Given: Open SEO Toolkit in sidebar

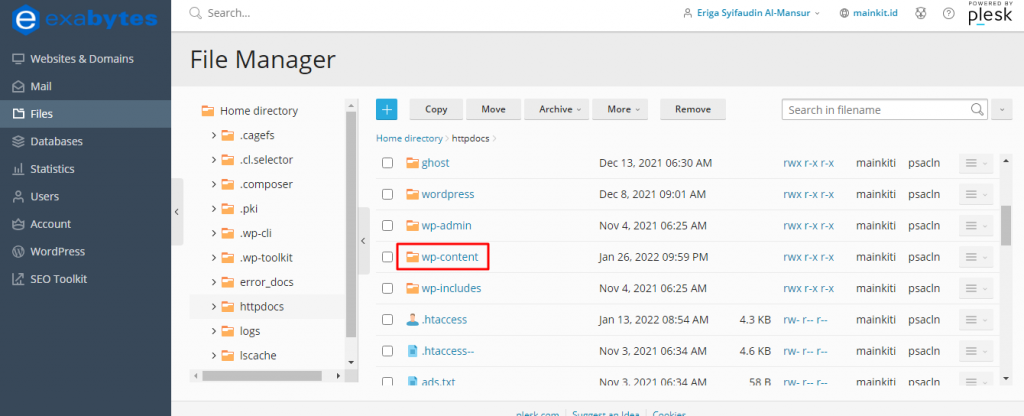Looking at the screenshot, I should tap(86, 279).
